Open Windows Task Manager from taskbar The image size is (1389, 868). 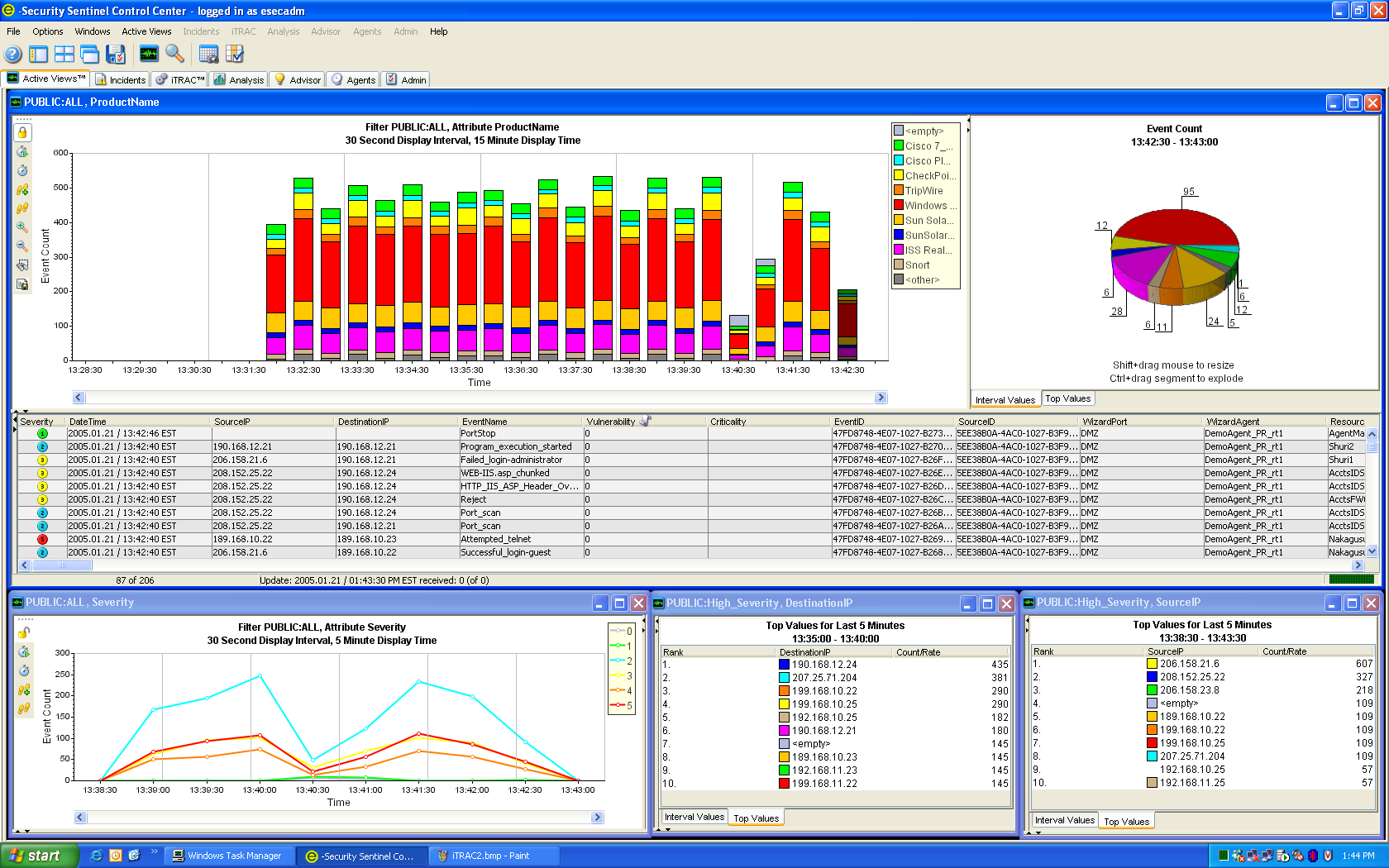click(229, 856)
